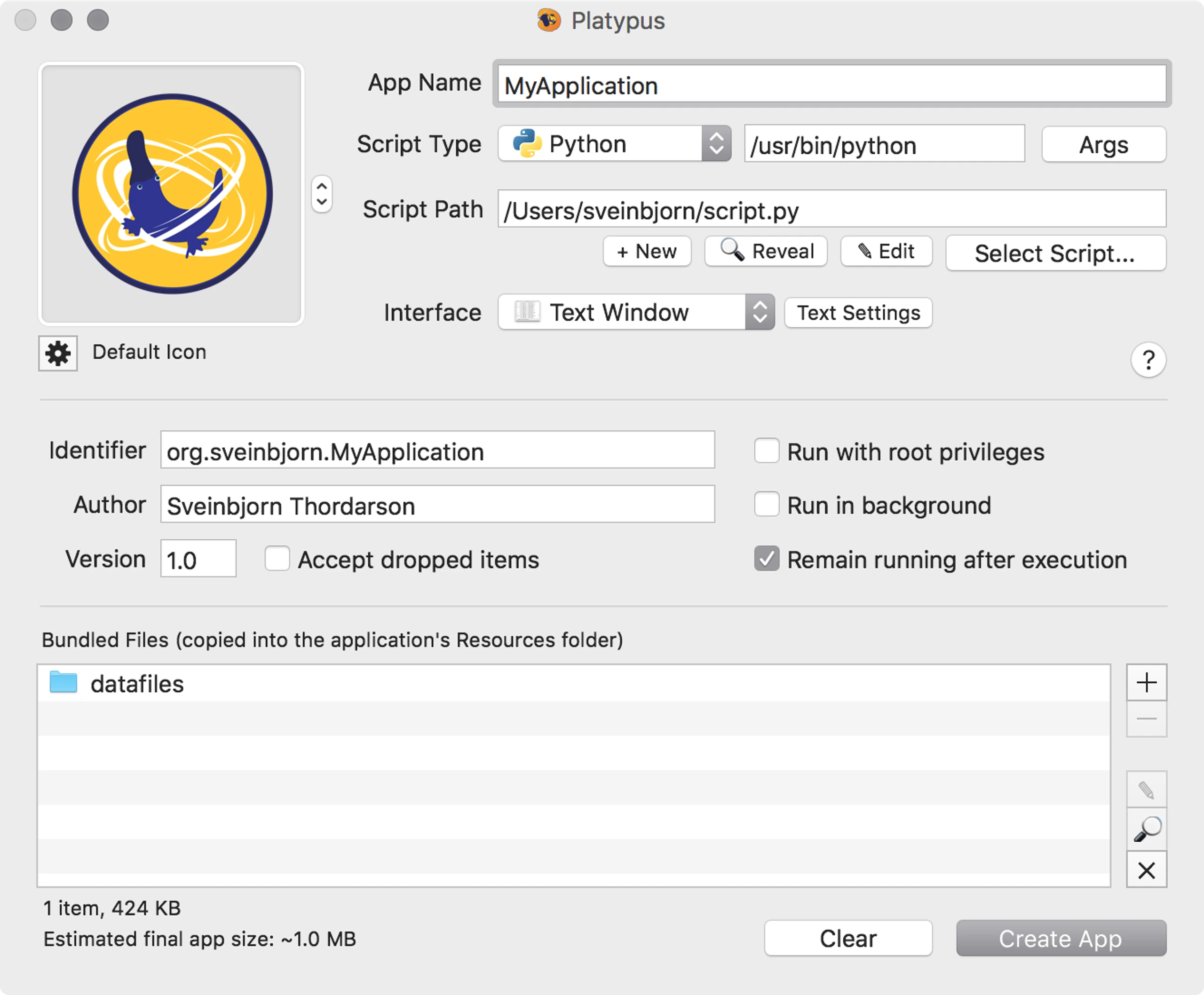Enable Run with root privileges
The height and width of the screenshot is (995, 1204).
point(767,450)
